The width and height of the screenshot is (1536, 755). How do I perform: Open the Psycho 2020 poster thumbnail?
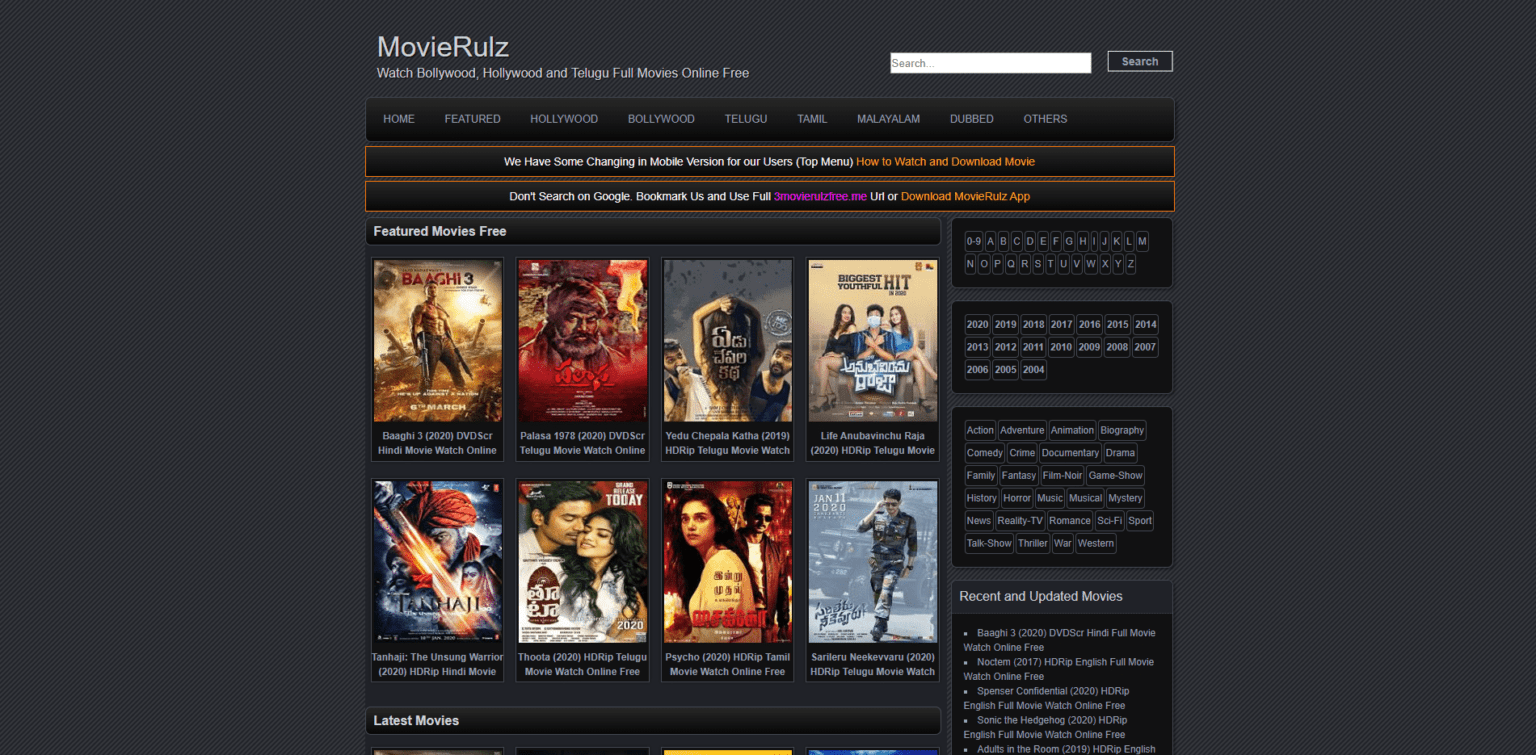click(x=728, y=562)
